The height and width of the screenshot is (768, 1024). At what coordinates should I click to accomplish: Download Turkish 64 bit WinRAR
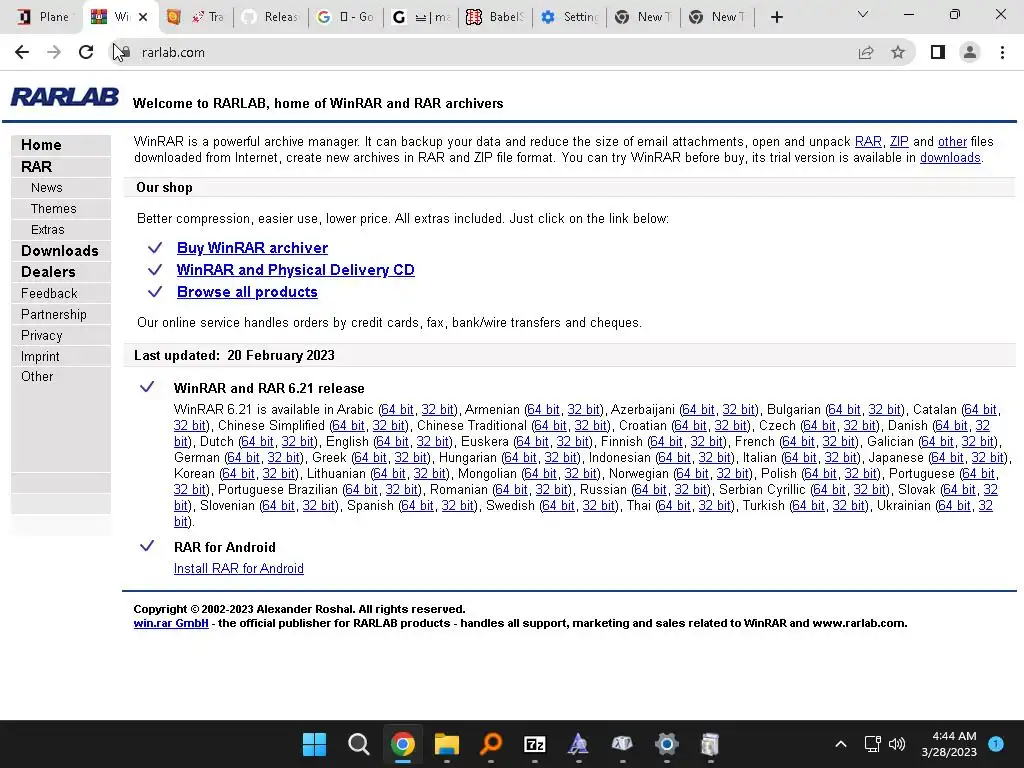[x=808, y=505]
